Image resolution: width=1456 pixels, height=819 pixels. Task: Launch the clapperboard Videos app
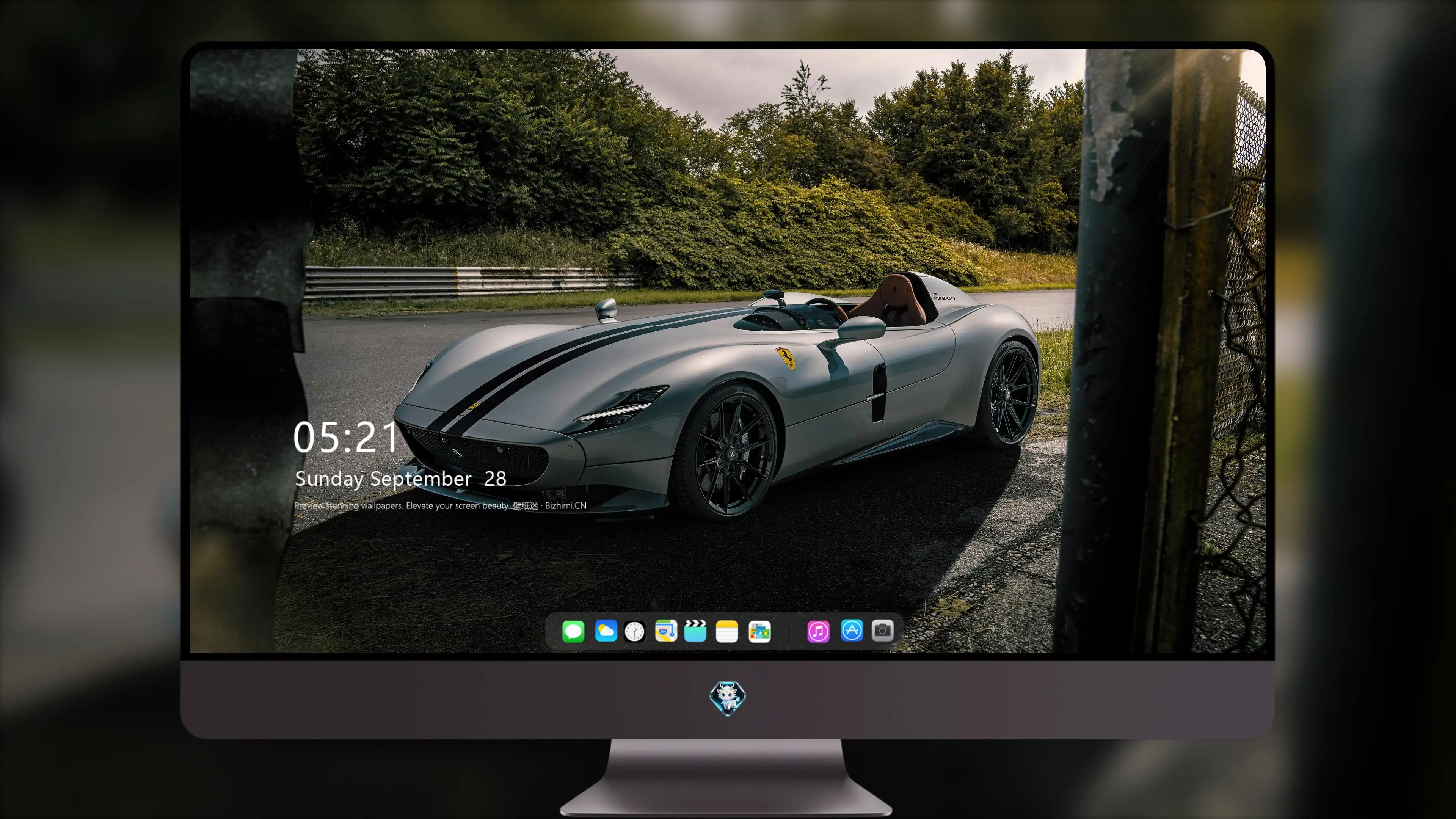(x=695, y=631)
